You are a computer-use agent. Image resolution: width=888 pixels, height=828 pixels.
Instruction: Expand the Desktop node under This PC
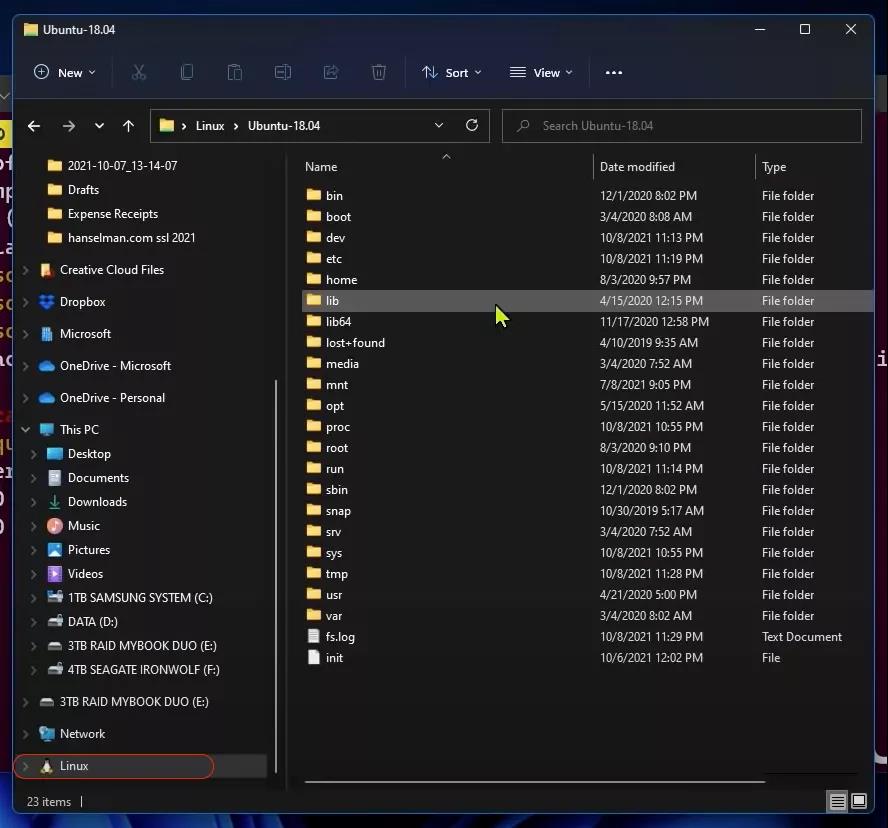(33, 454)
